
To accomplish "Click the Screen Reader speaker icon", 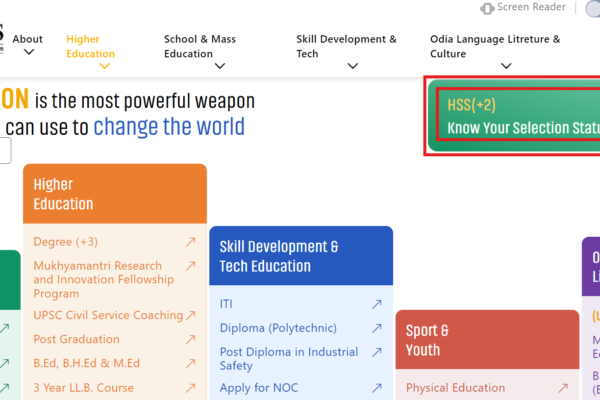I will pos(487,8).
